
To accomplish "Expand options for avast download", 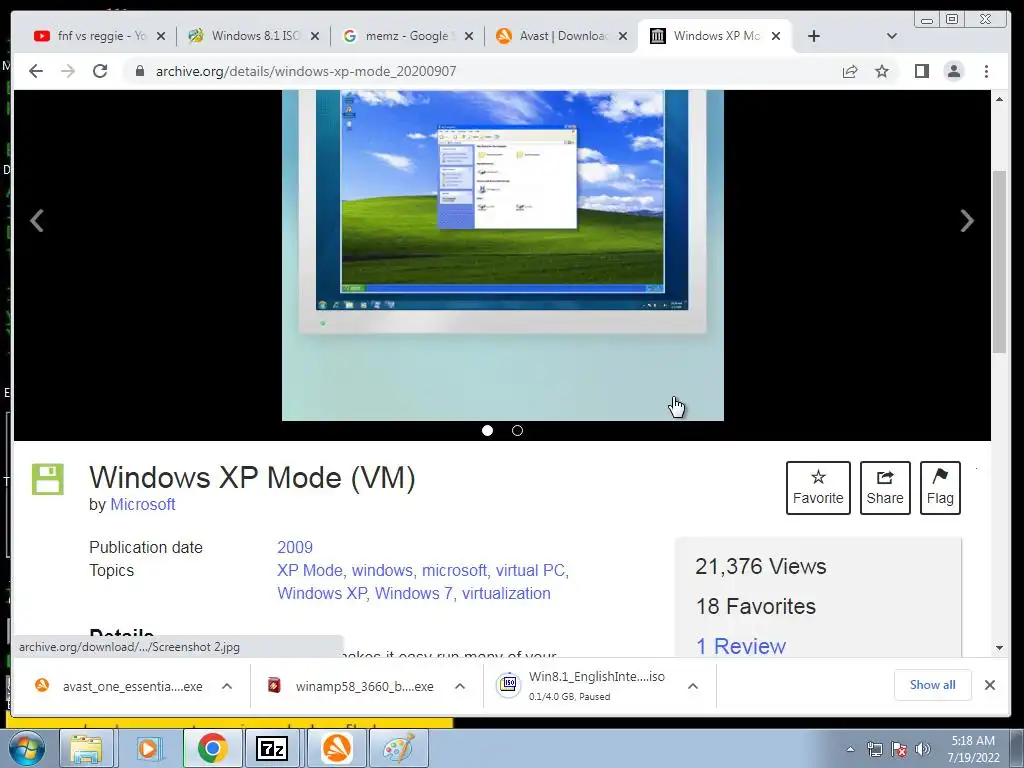I will tap(227, 686).
